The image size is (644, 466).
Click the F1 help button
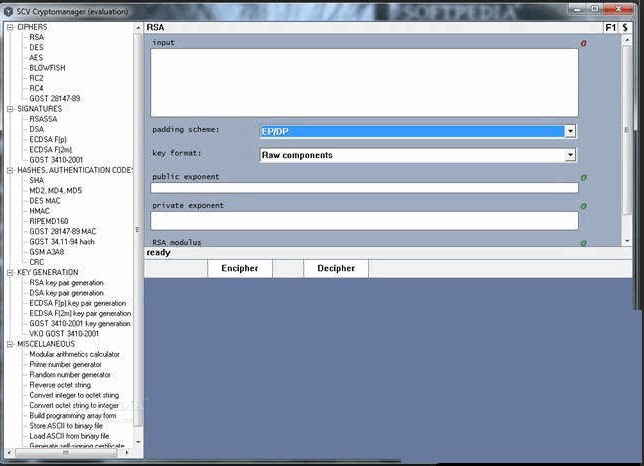point(610,28)
